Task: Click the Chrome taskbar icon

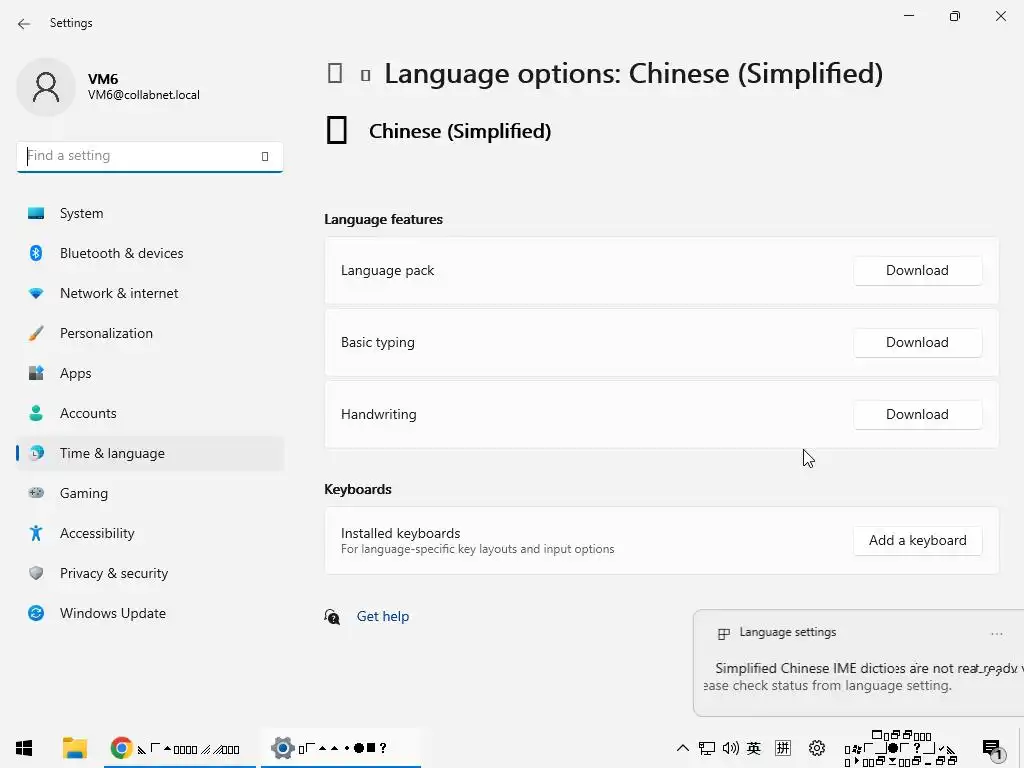Action: point(122,748)
